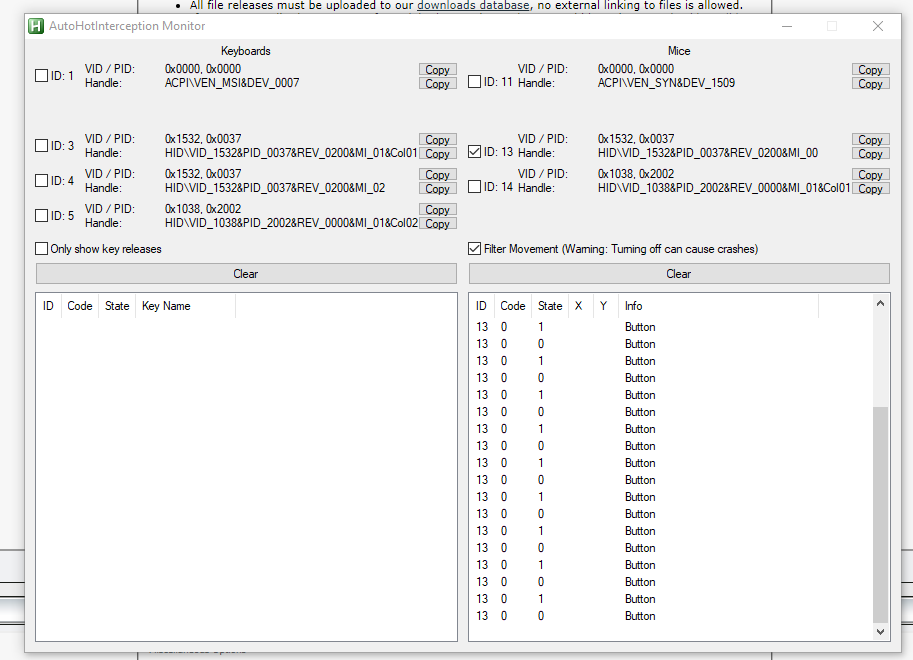This screenshot has width=913, height=660.
Task: Copy handle of keyboard ID 5
Action: (437, 223)
